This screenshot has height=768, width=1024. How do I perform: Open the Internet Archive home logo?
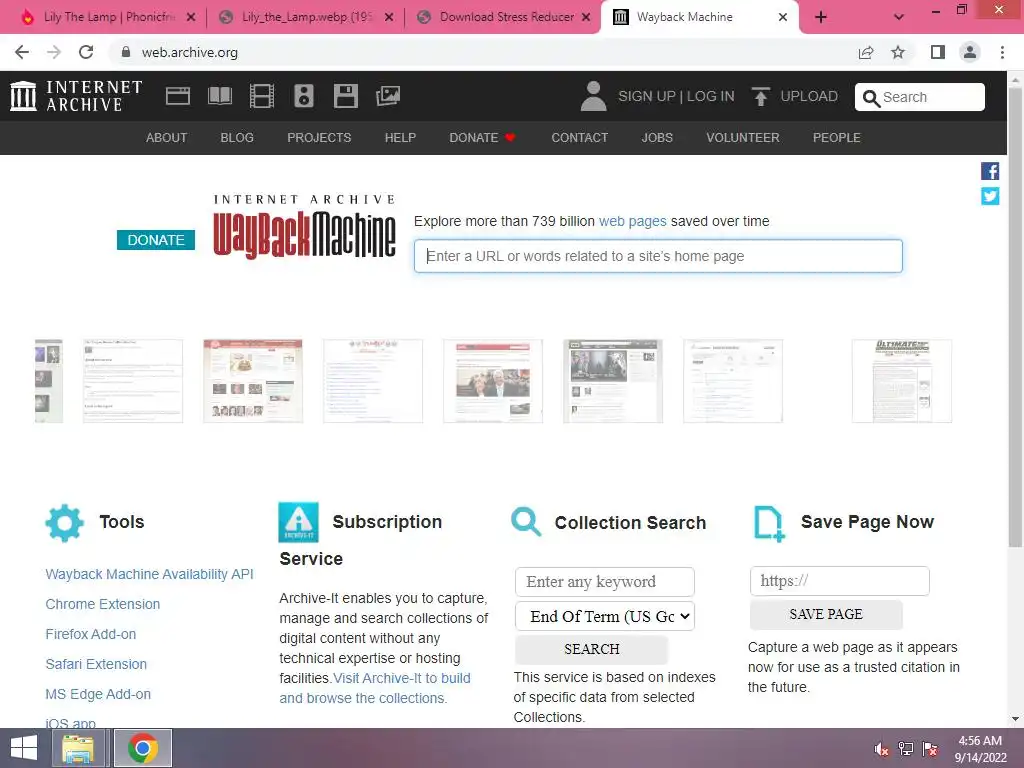click(x=76, y=96)
